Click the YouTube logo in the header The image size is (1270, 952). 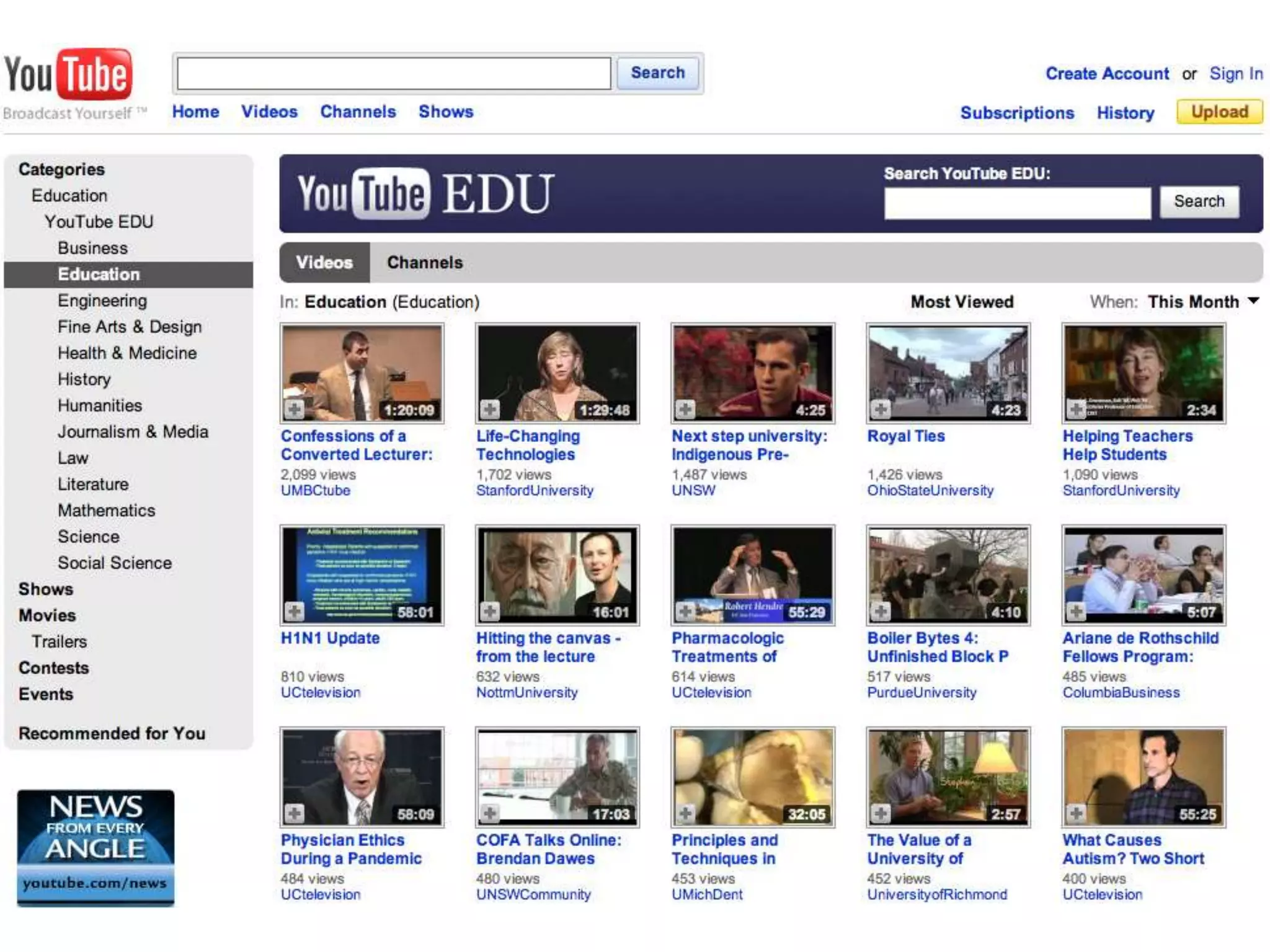[x=68, y=74]
